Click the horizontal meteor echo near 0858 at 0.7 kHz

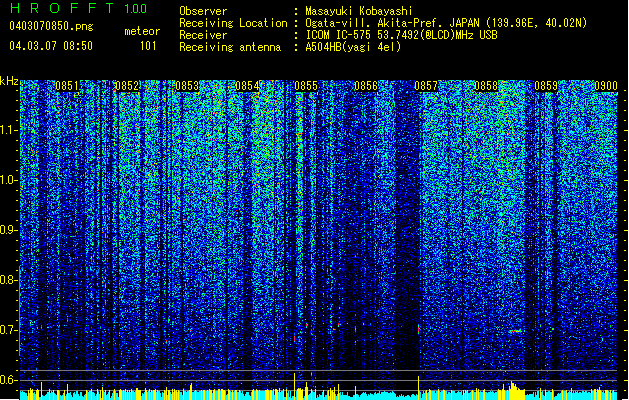tap(515, 331)
